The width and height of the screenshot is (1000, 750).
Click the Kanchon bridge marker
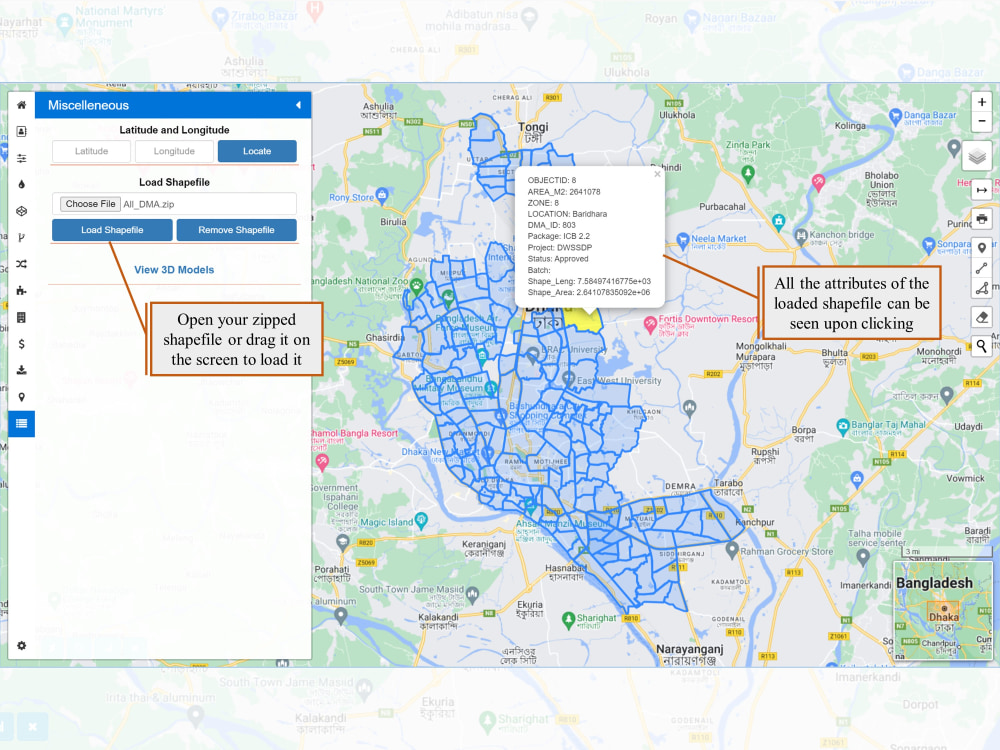pos(801,236)
